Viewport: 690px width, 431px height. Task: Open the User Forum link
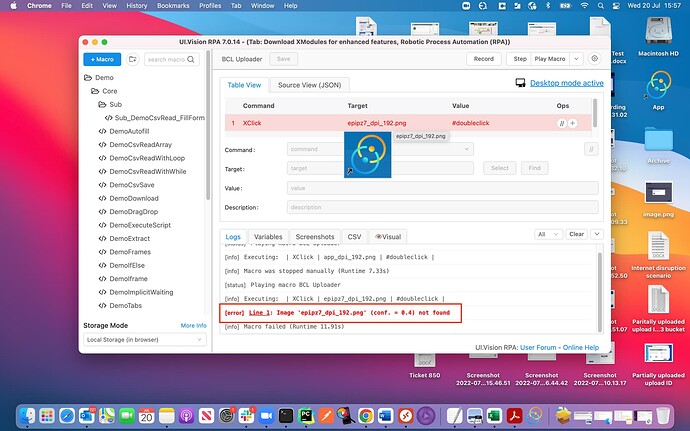[538, 347]
